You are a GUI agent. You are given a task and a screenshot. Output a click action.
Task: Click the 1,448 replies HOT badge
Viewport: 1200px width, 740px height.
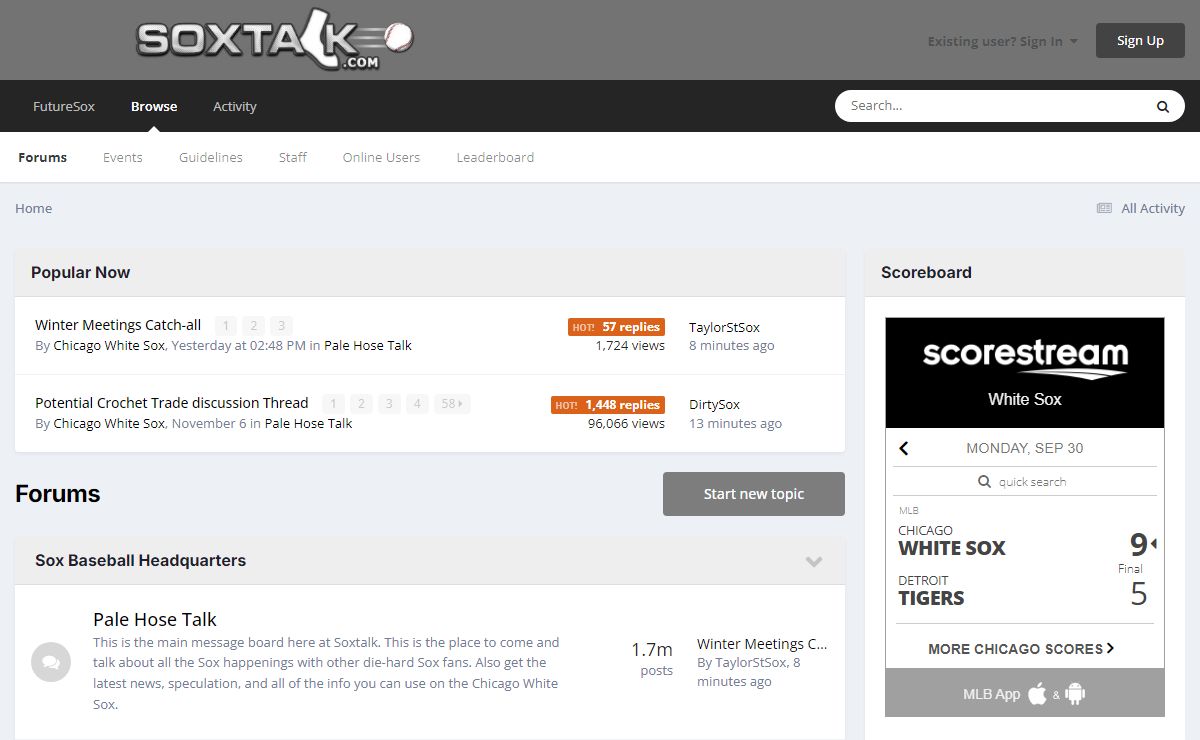(x=608, y=405)
